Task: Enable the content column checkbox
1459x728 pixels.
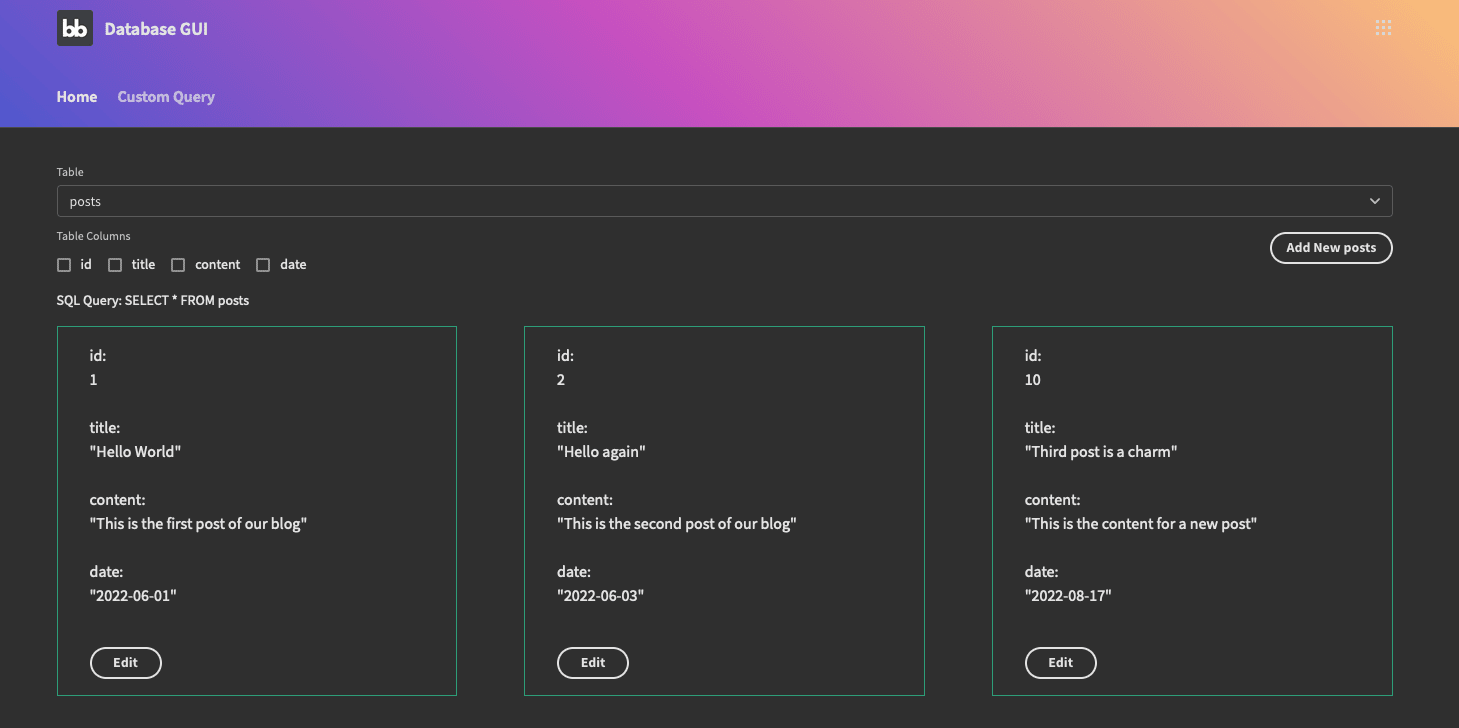Action: (x=178, y=265)
